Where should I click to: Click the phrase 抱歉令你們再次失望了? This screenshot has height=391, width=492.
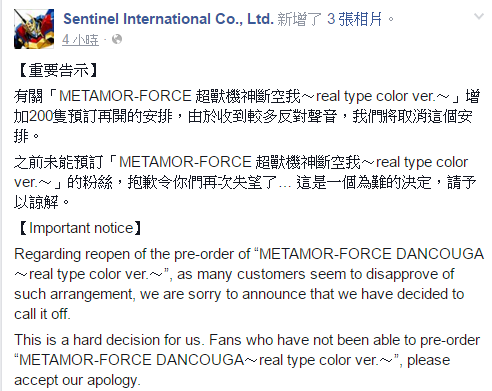pos(202,182)
